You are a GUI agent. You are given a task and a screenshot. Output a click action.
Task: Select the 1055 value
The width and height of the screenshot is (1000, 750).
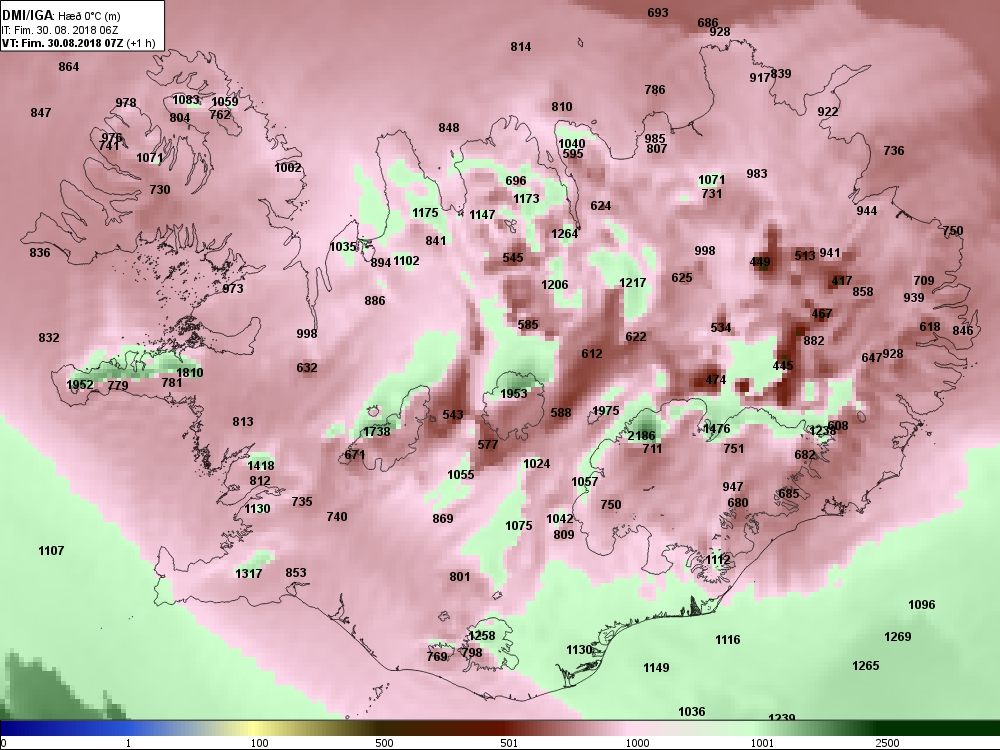point(460,474)
